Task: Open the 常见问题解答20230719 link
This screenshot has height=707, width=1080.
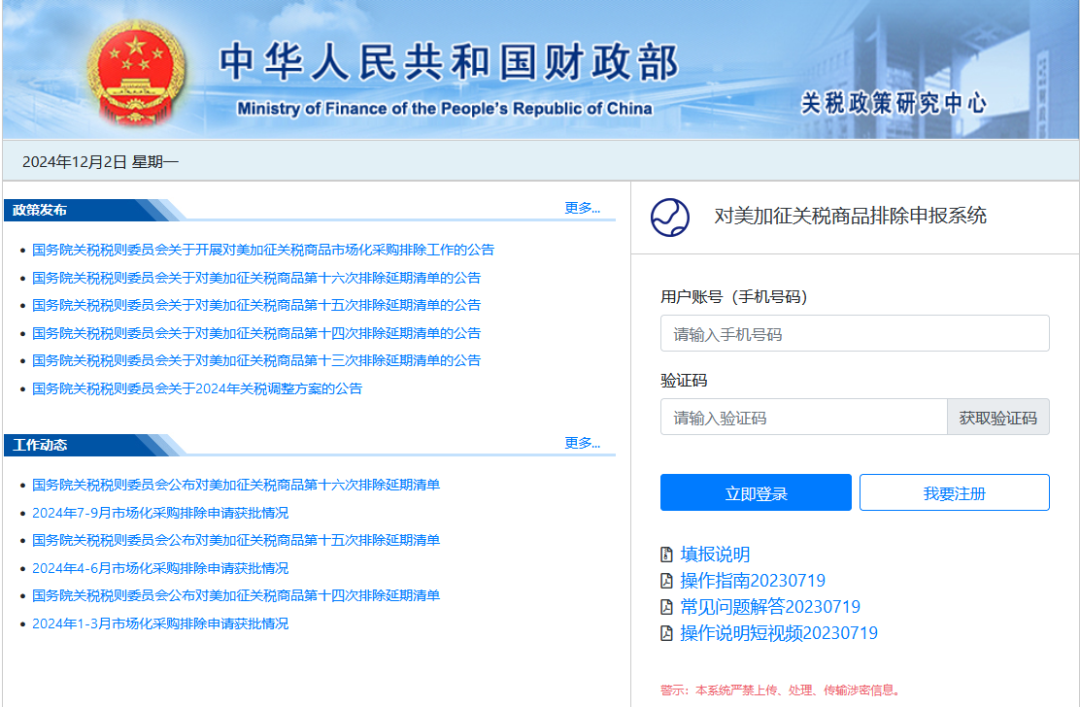Action: coord(770,606)
